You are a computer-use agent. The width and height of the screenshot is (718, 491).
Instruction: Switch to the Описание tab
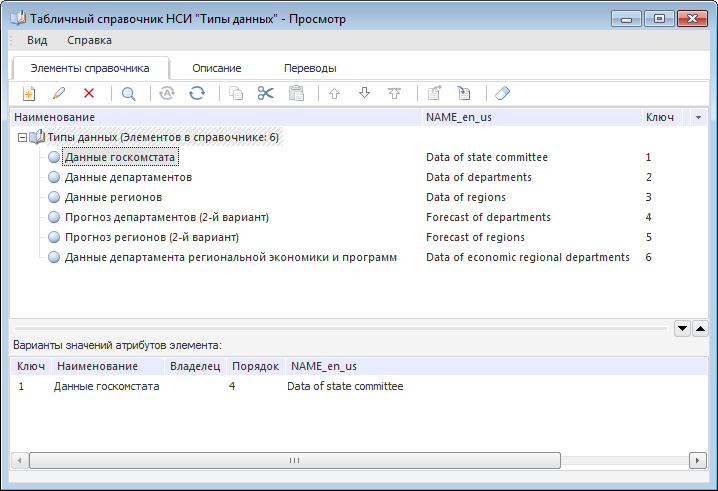217,68
